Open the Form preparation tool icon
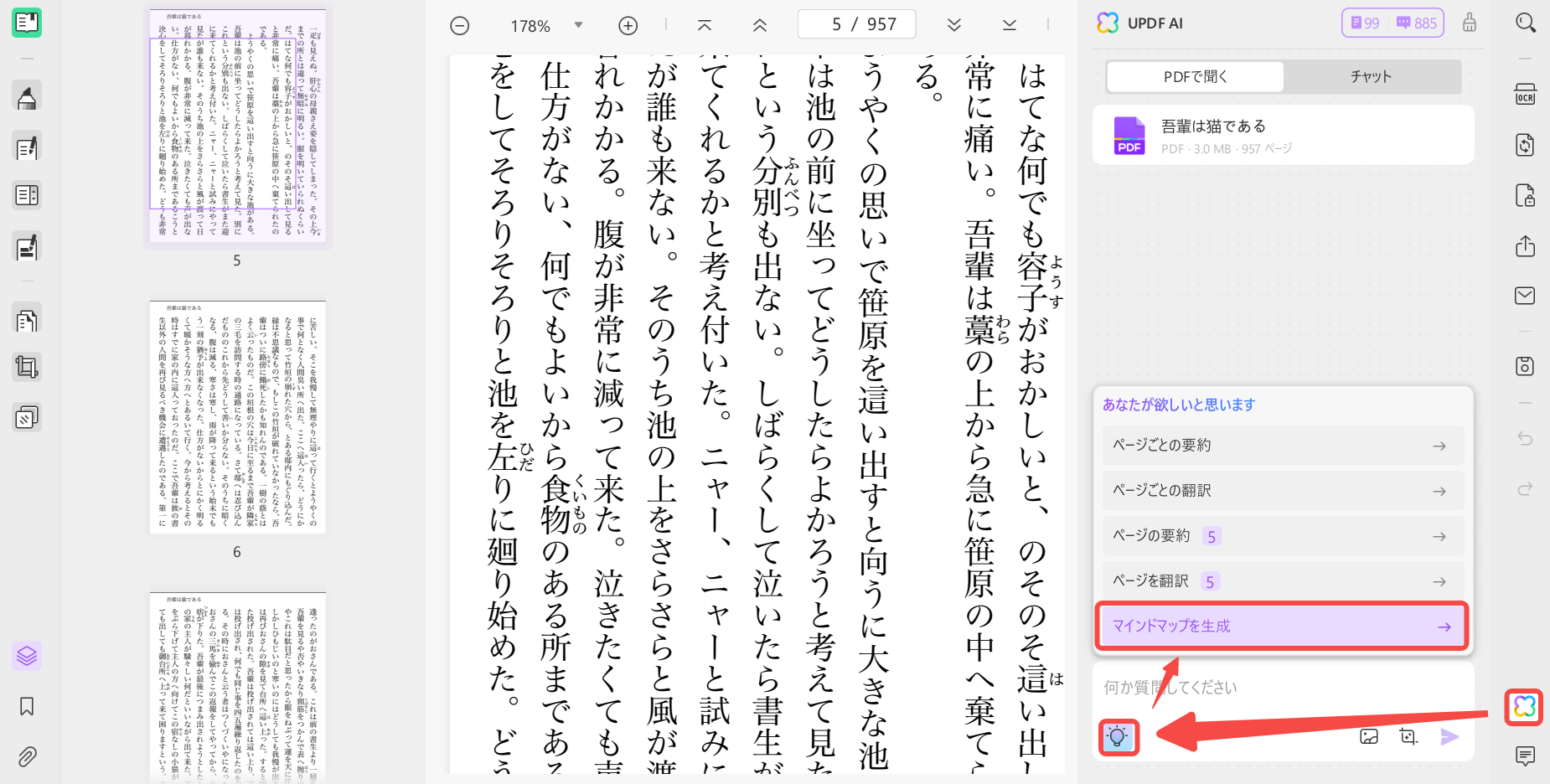The width and height of the screenshot is (1550, 784). click(x=27, y=195)
